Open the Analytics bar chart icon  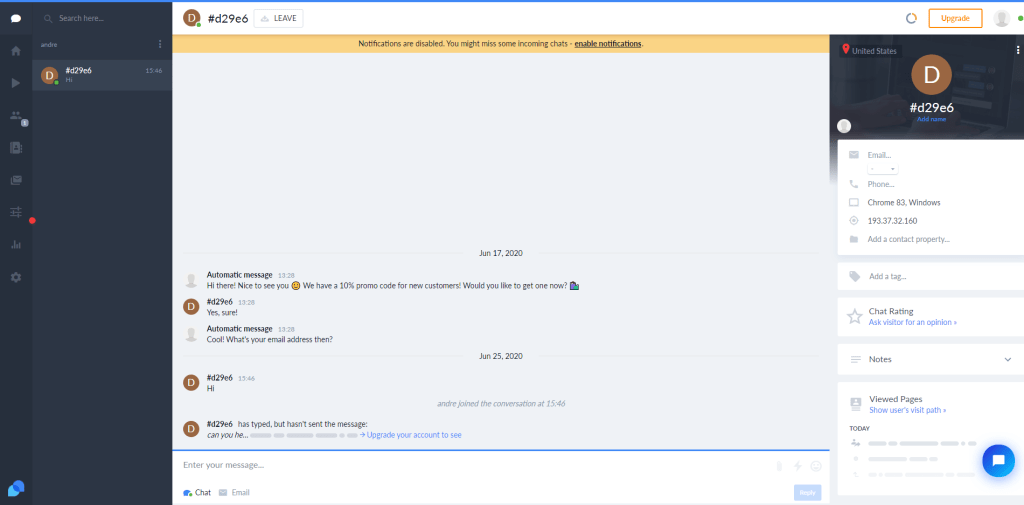tap(16, 245)
